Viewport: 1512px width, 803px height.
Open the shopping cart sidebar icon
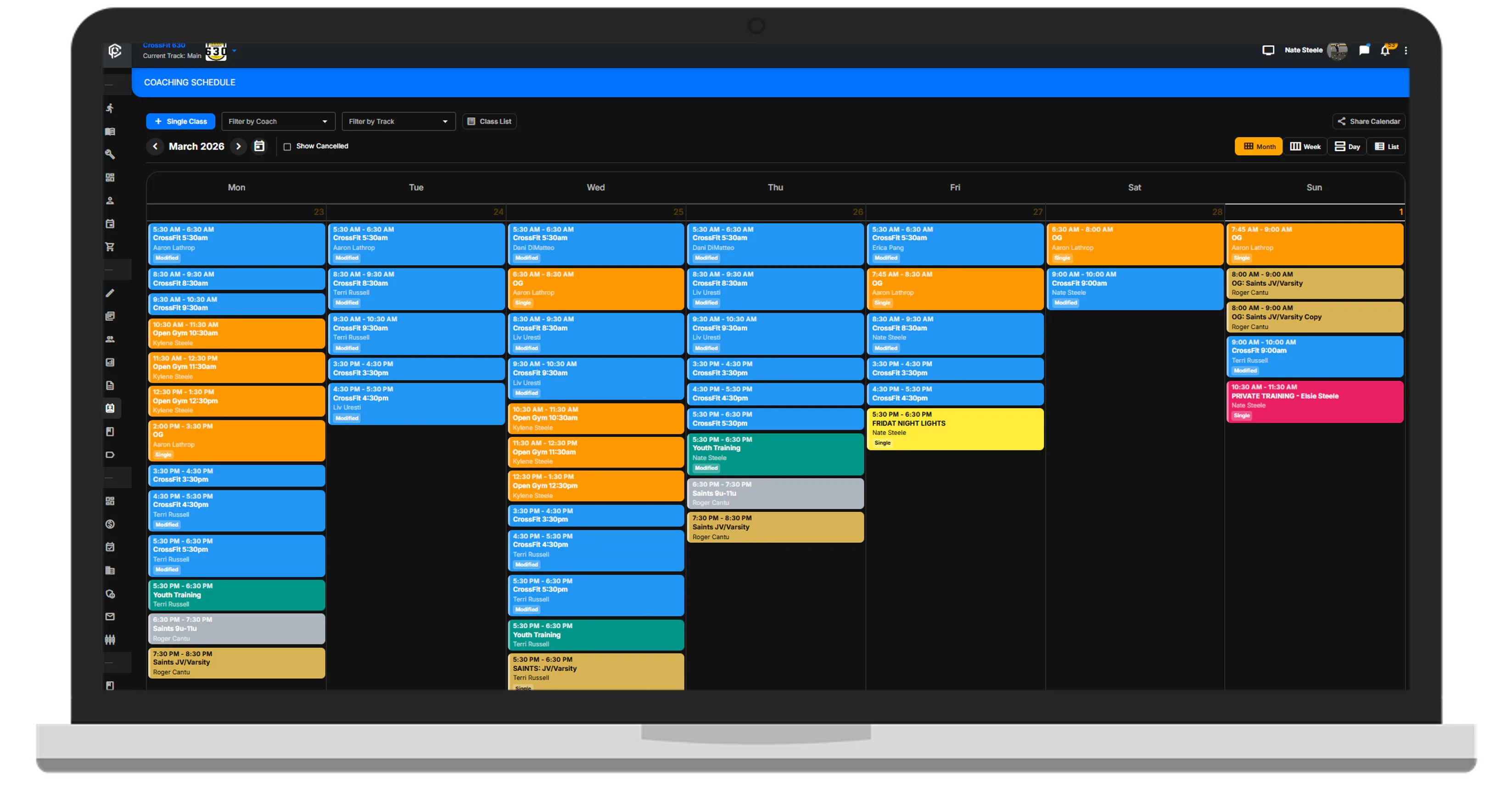110,247
